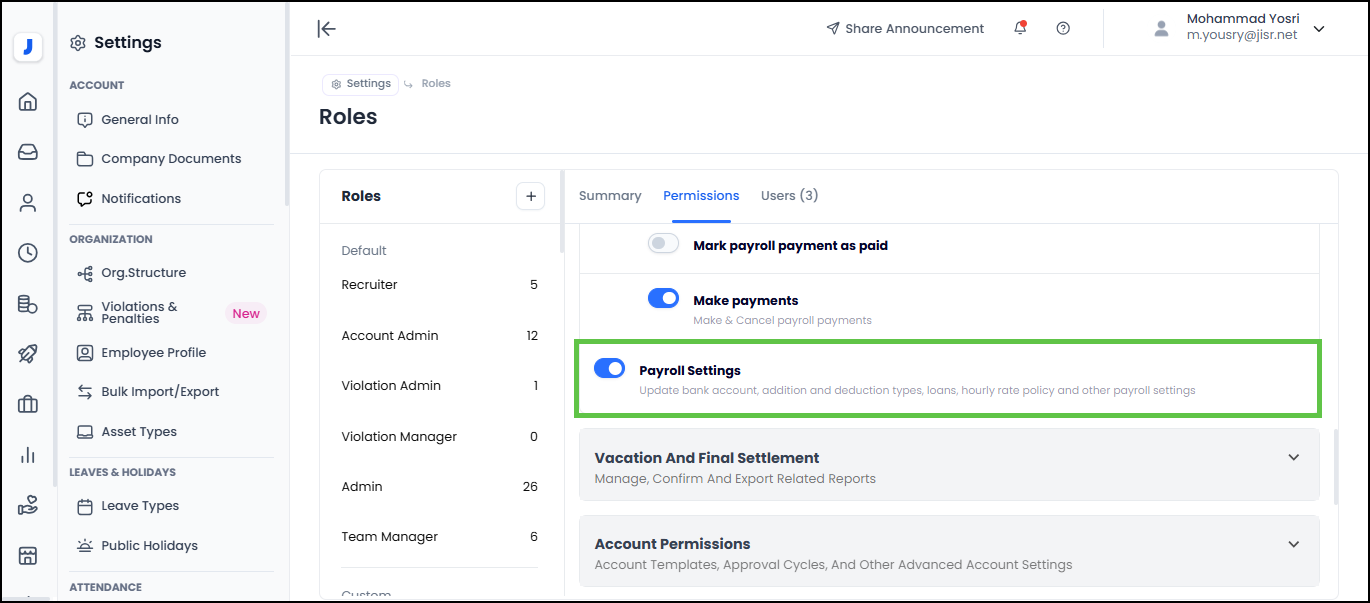Click the clock attendance icon in rail
The image size is (1370, 603).
(x=28, y=253)
